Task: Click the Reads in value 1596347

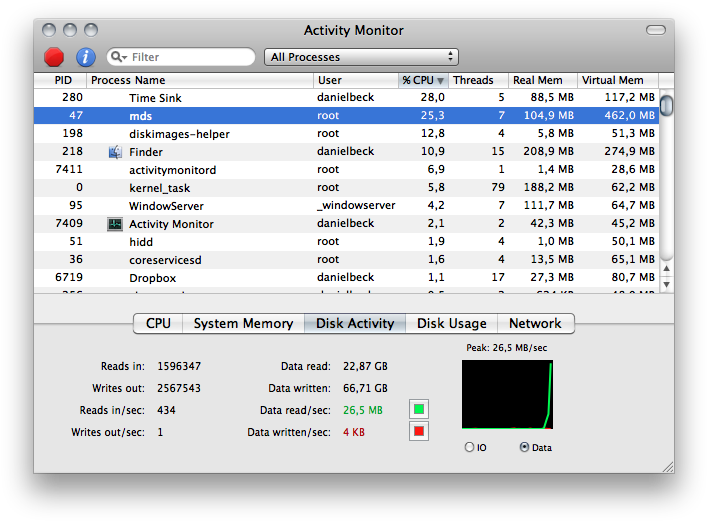Action: point(179,366)
